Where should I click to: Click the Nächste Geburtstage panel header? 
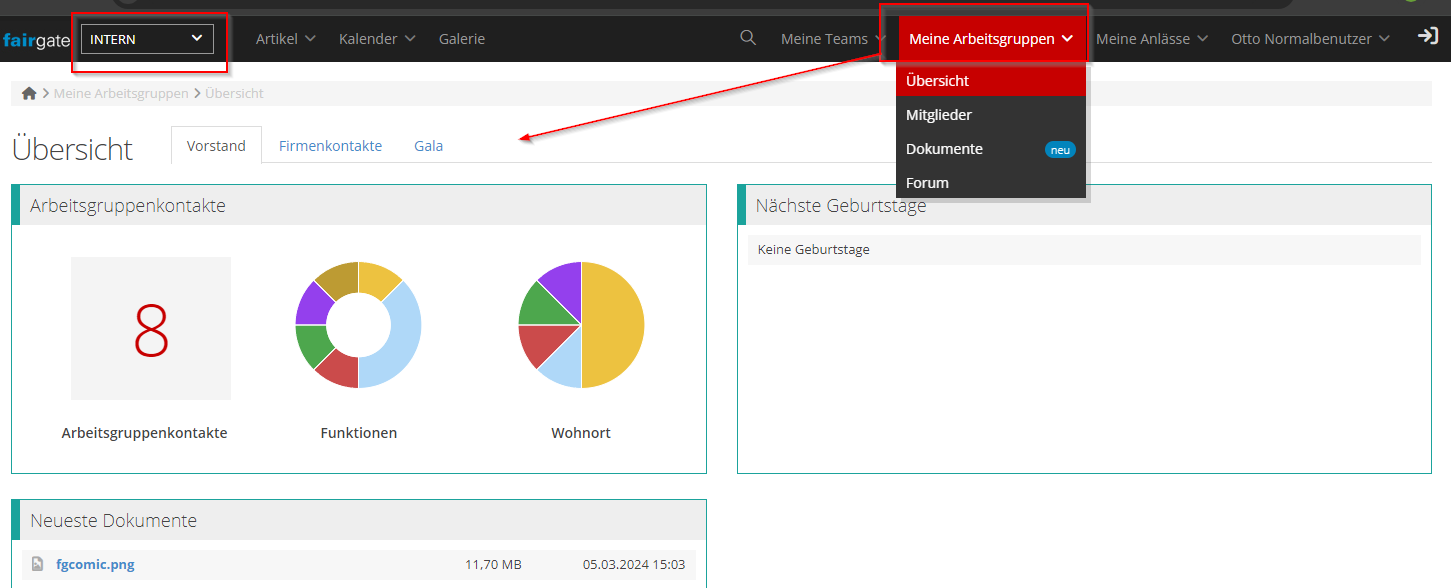(x=1085, y=205)
